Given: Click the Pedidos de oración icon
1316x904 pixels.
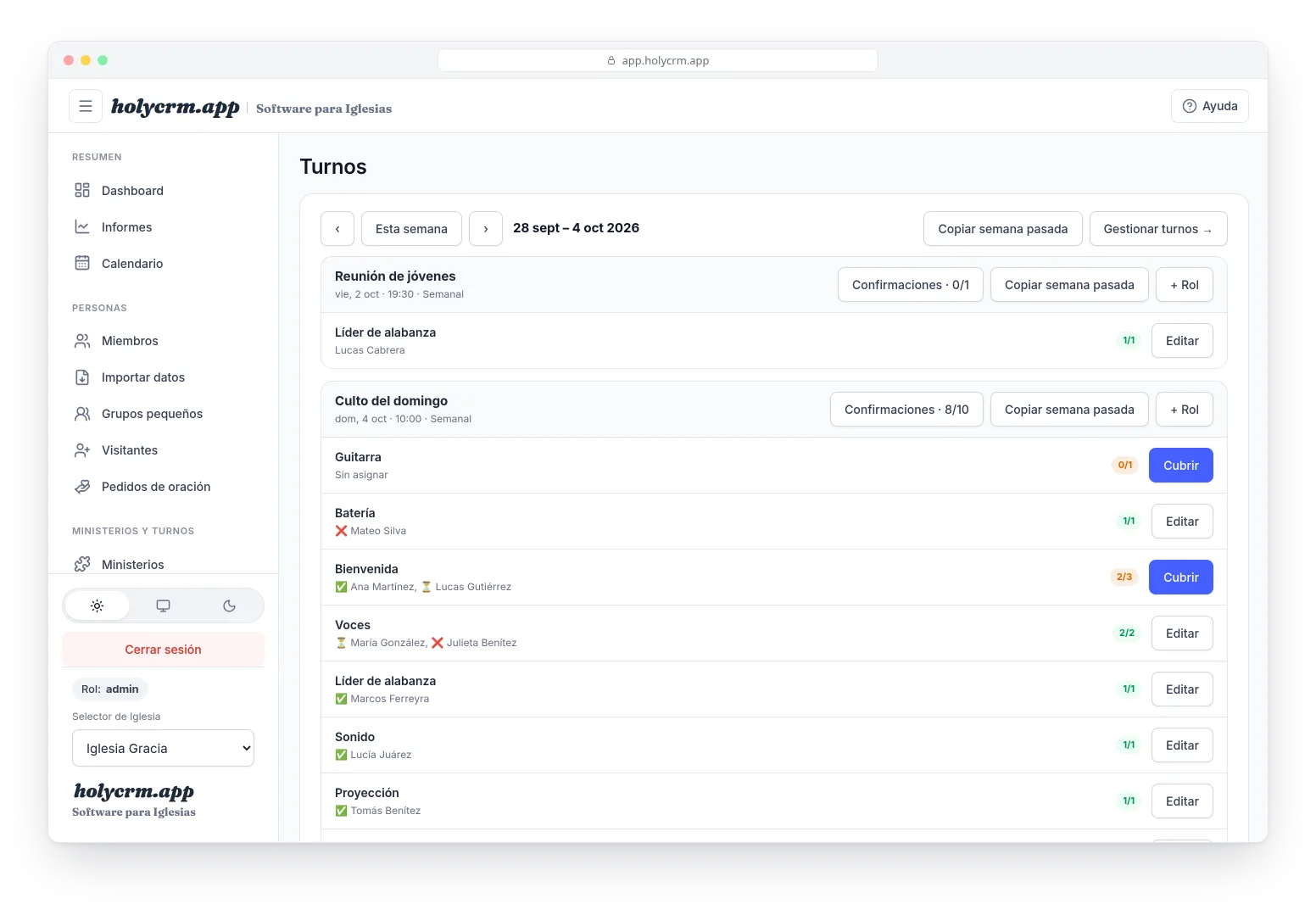Looking at the screenshot, I should [82, 486].
